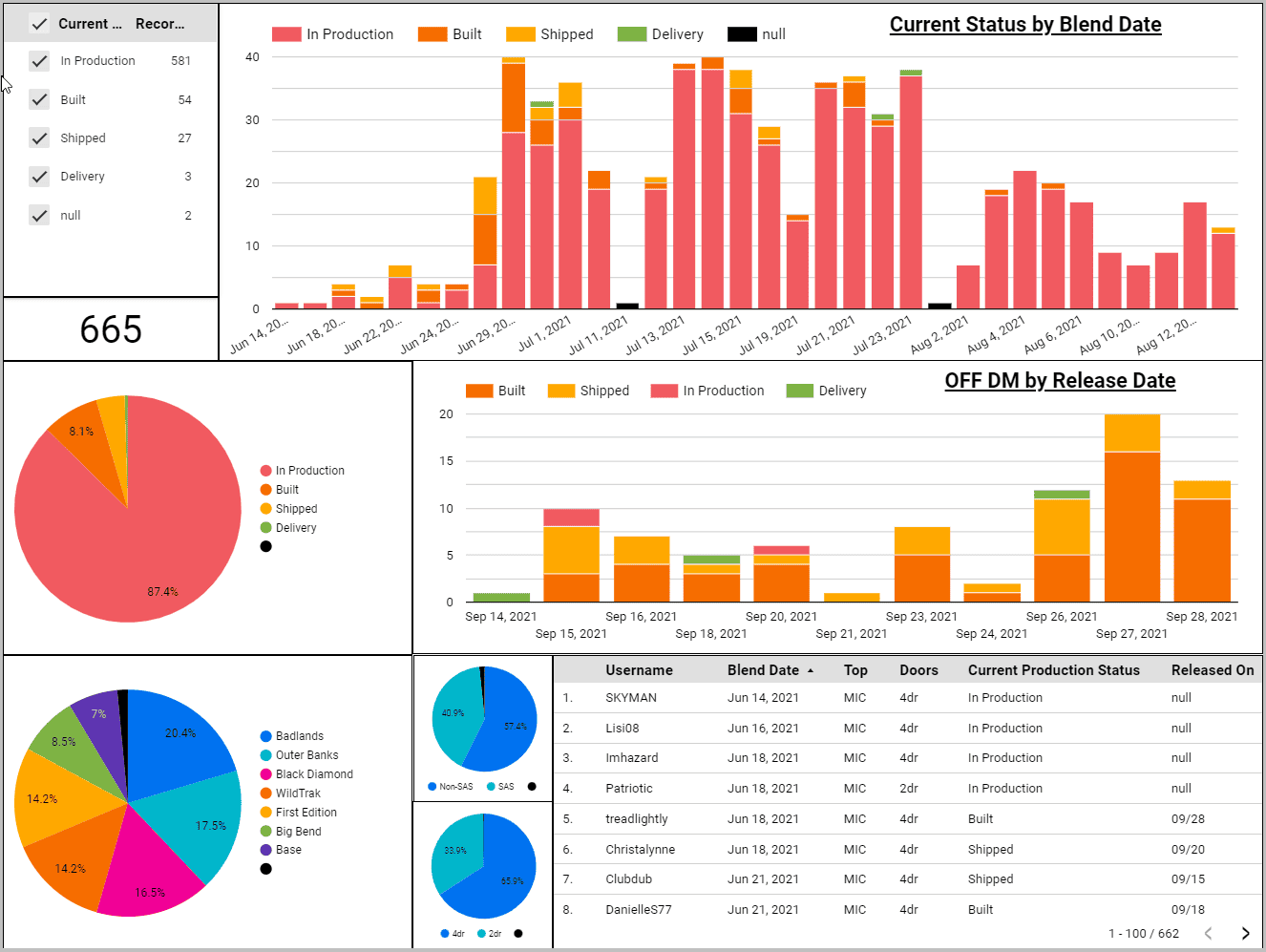Click the In Production label in status pie legend

point(310,471)
